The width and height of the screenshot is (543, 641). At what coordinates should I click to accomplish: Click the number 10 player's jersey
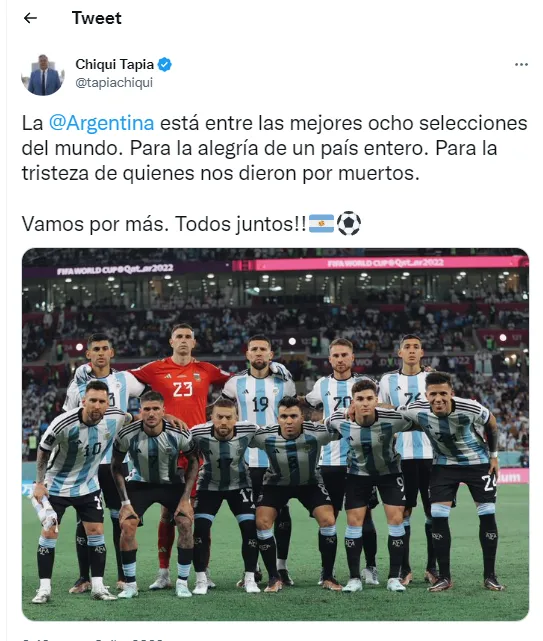pyautogui.click(x=82, y=452)
